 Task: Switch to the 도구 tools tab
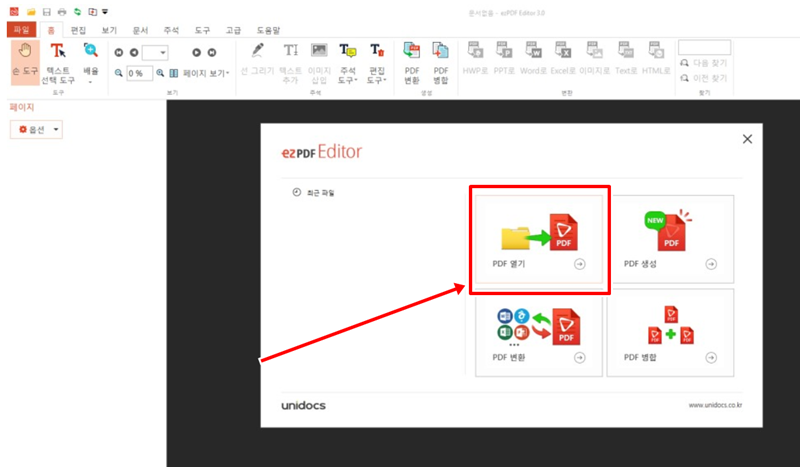(203, 30)
